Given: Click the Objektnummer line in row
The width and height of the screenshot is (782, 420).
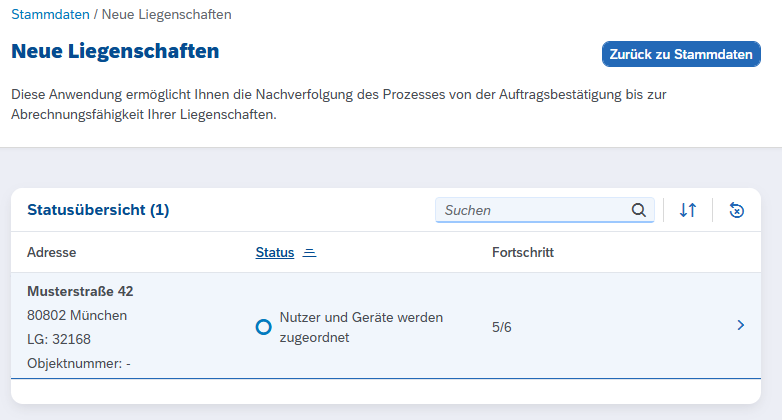Looking at the screenshot, I should (78, 364).
